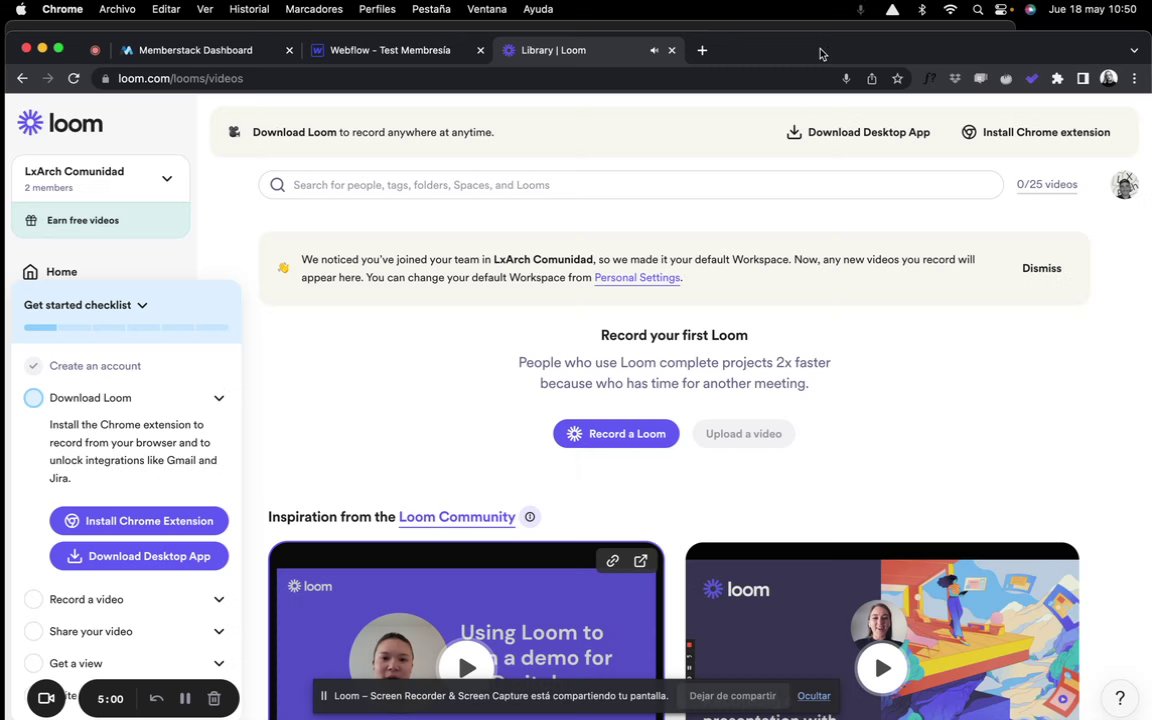Screen dimensions: 1152x720
Task: Click the Wi-Fi icon in menu bar
Action: click(x=950, y=10)
